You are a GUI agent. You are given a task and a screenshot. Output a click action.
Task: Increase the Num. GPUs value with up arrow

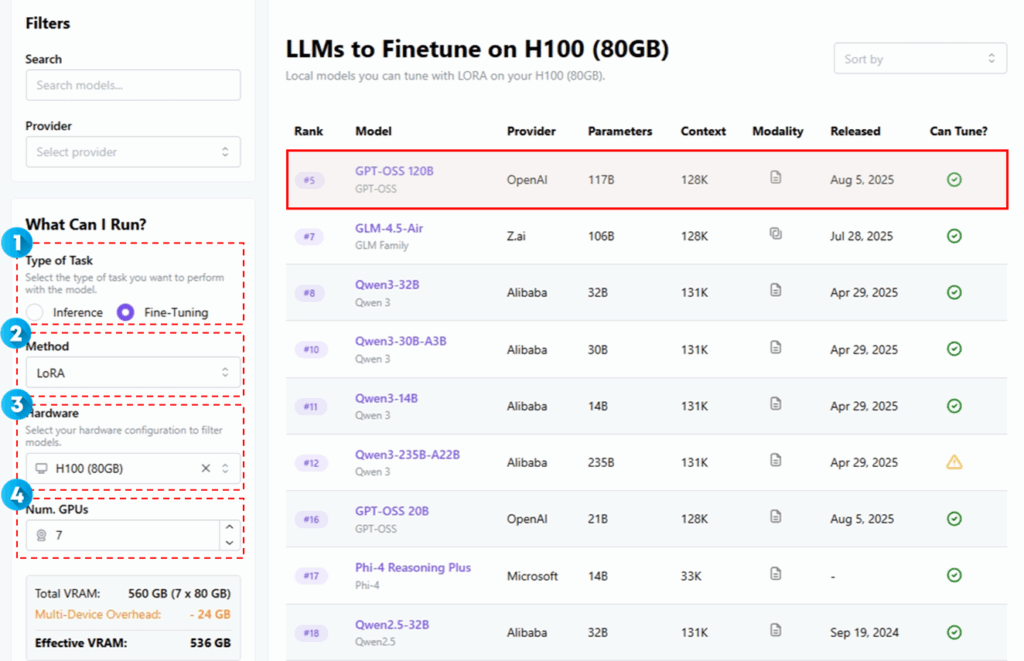(x=230, y=527)
